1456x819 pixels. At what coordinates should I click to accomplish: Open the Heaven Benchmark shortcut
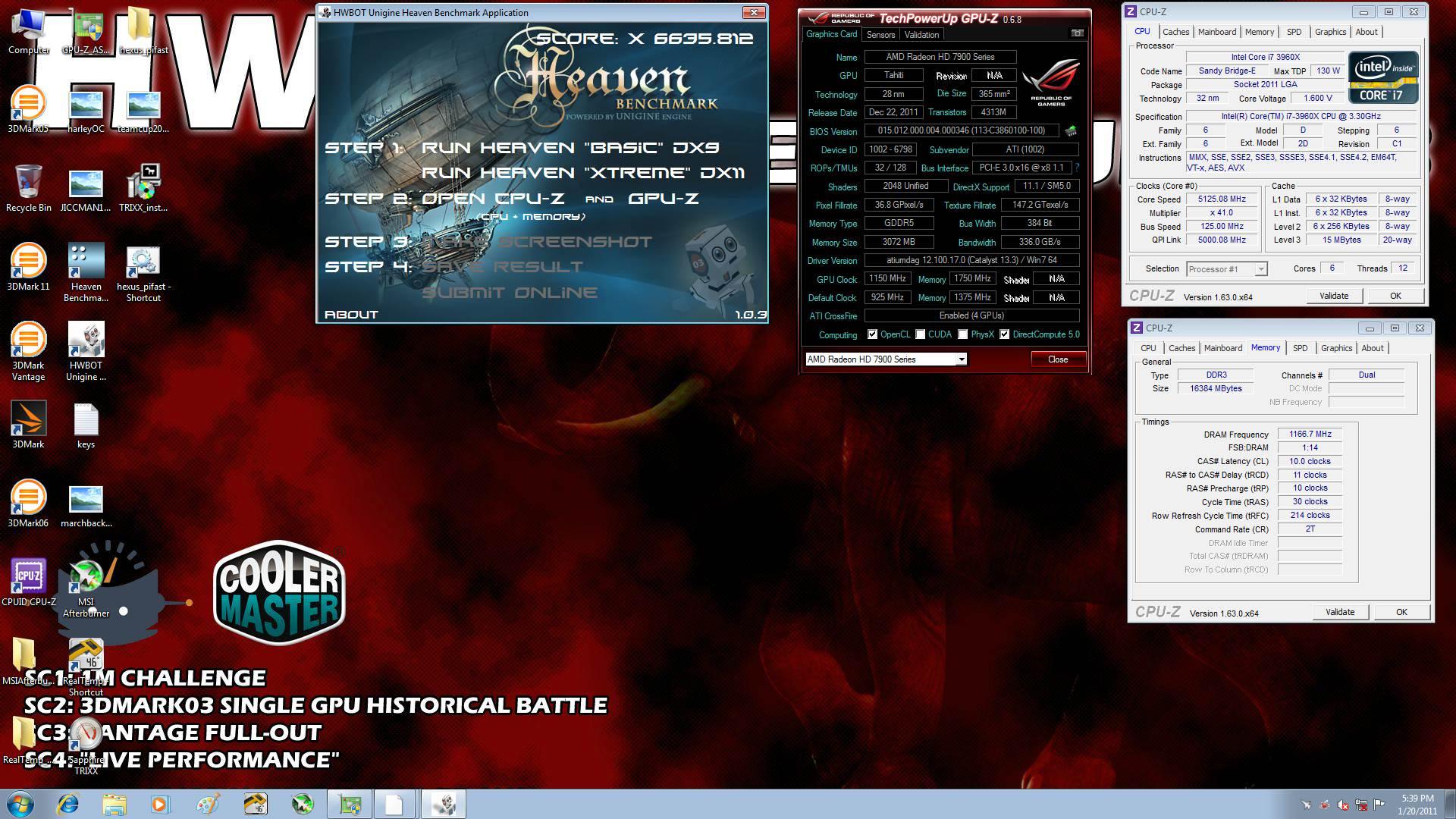[x=86, y=273]
